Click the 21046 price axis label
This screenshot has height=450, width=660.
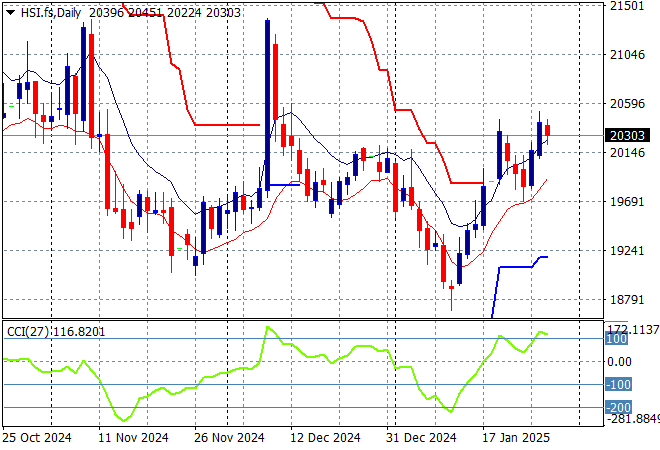click(627, 54)
